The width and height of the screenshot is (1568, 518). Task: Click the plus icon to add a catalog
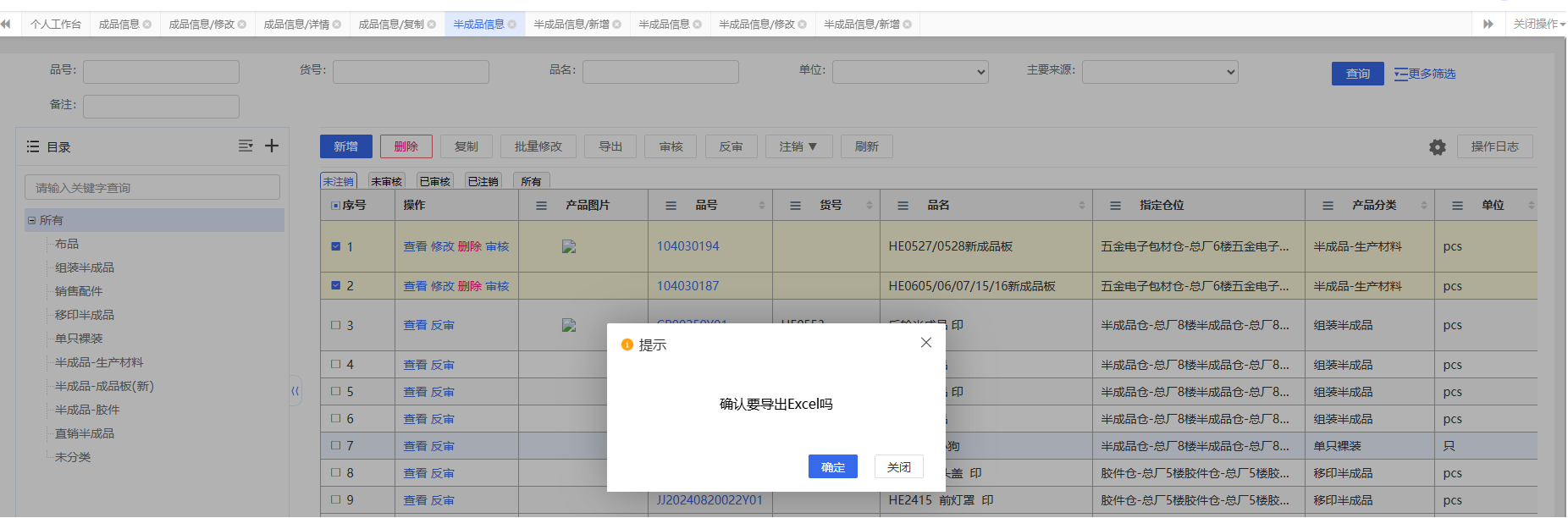point(272,146)
